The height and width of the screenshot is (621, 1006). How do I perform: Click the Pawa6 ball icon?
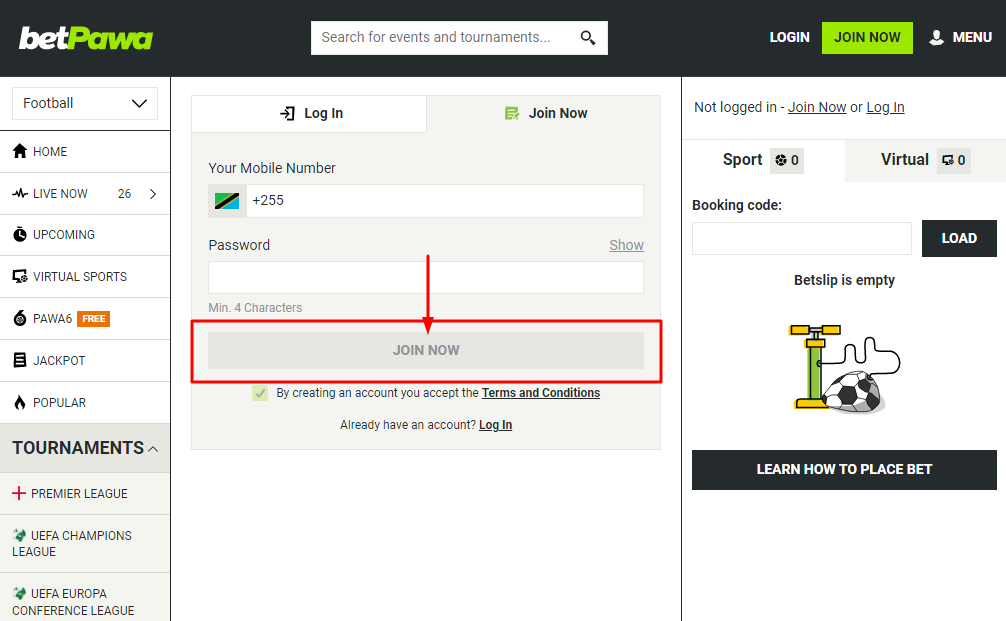point(20,318)
